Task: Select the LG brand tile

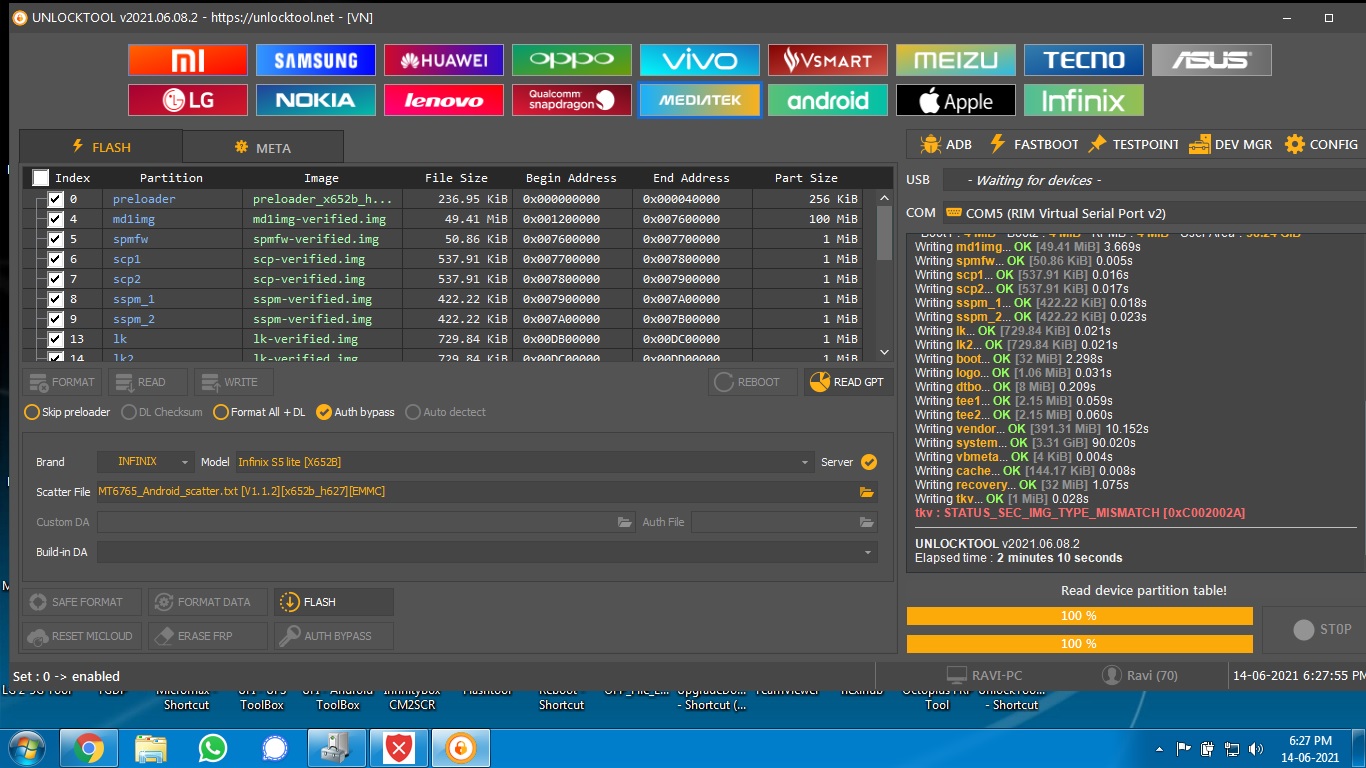Action: [188, 100]
